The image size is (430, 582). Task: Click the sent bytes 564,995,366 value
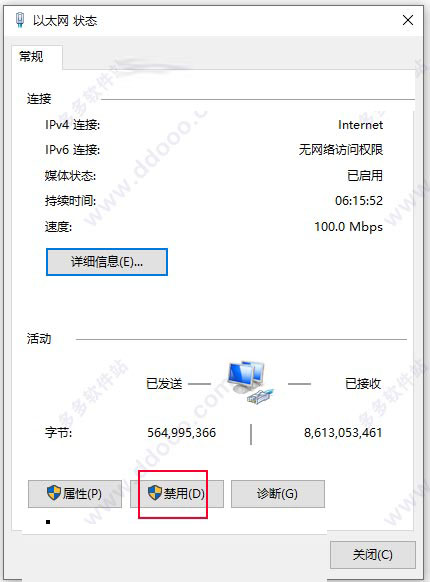[x=182, y=433]
